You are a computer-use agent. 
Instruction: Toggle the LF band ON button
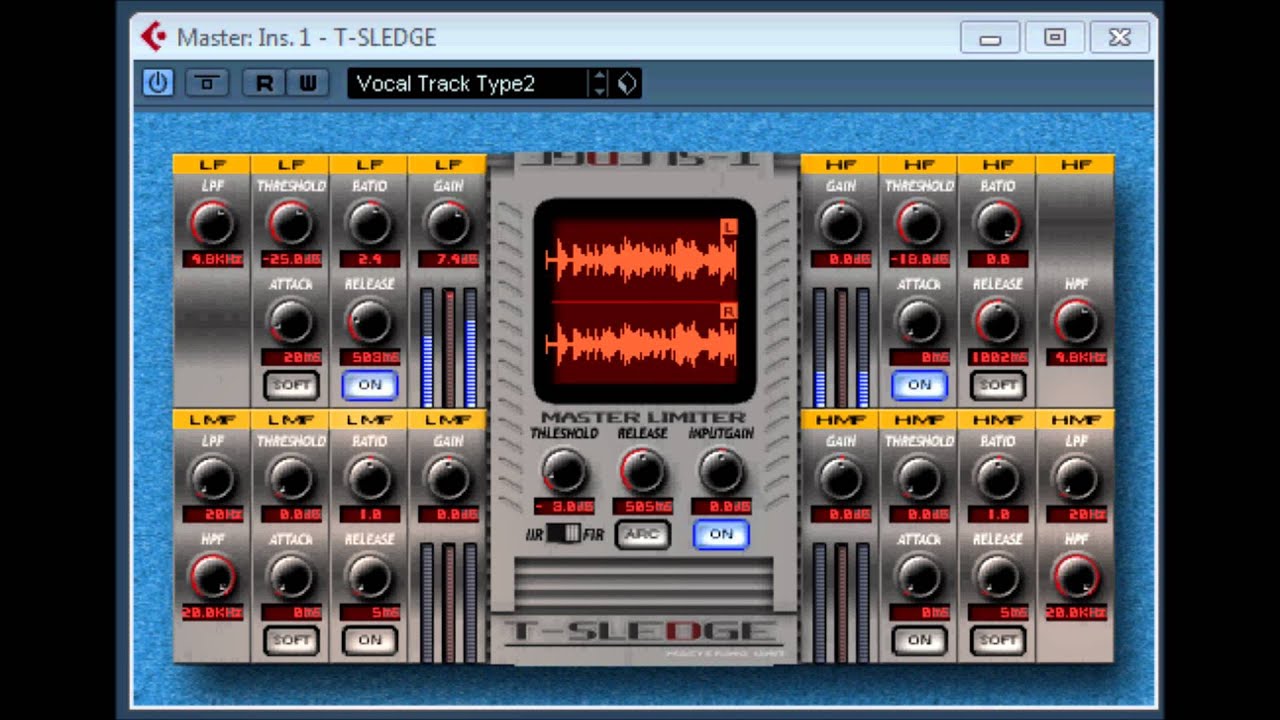click(370, 384)
